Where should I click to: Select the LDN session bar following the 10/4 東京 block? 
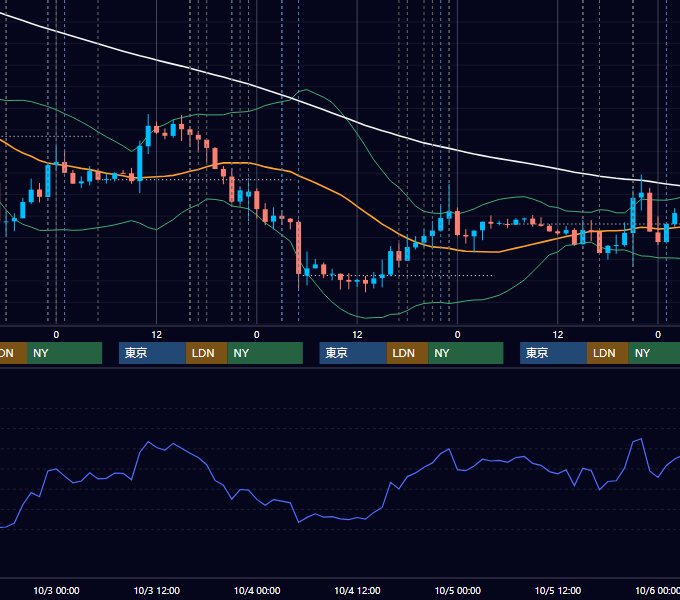coord(407,353)
